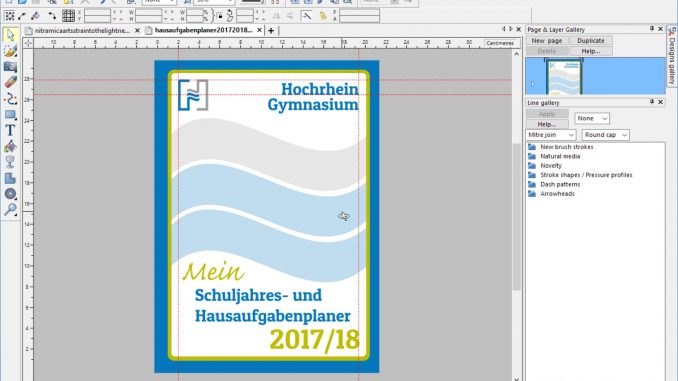Pin the Page & Layer Gallery panel
The image size is (678, 381).
coord(652,29)
